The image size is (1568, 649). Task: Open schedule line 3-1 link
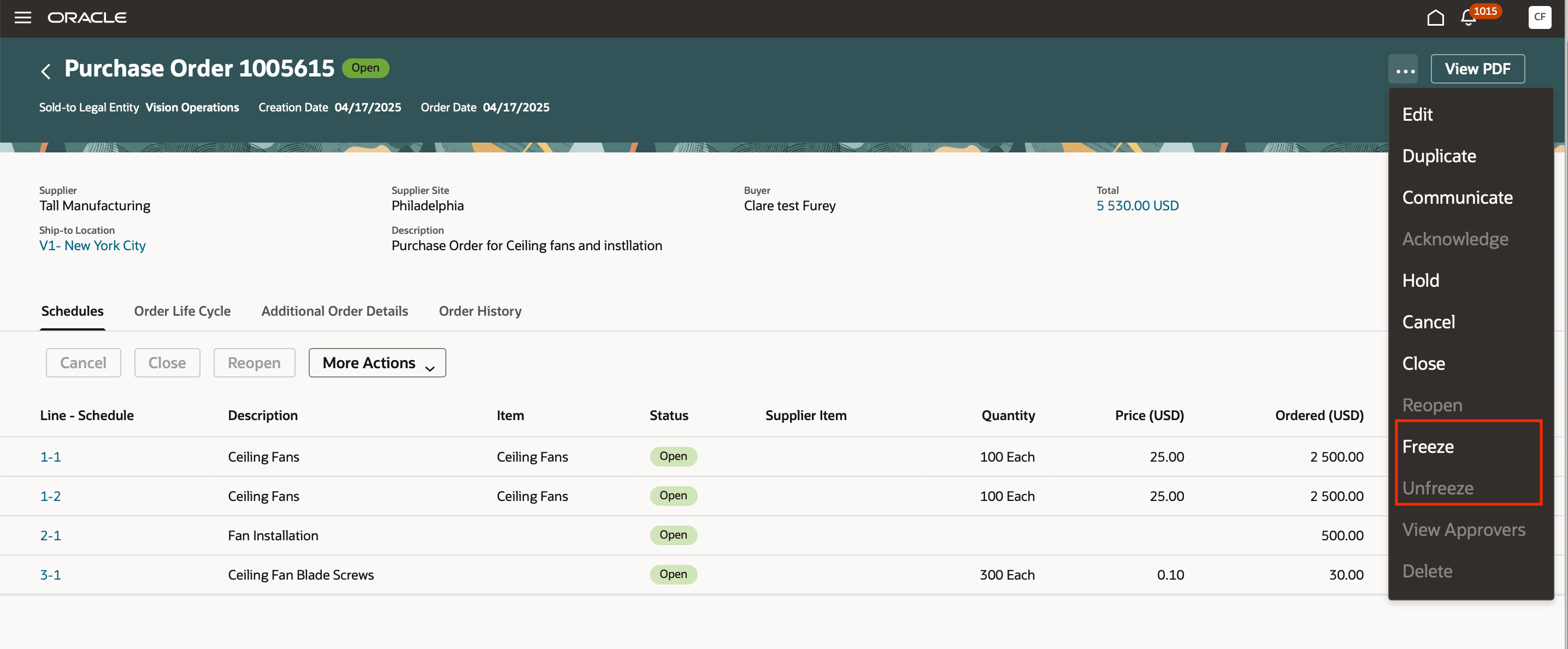tap(50, 575)
